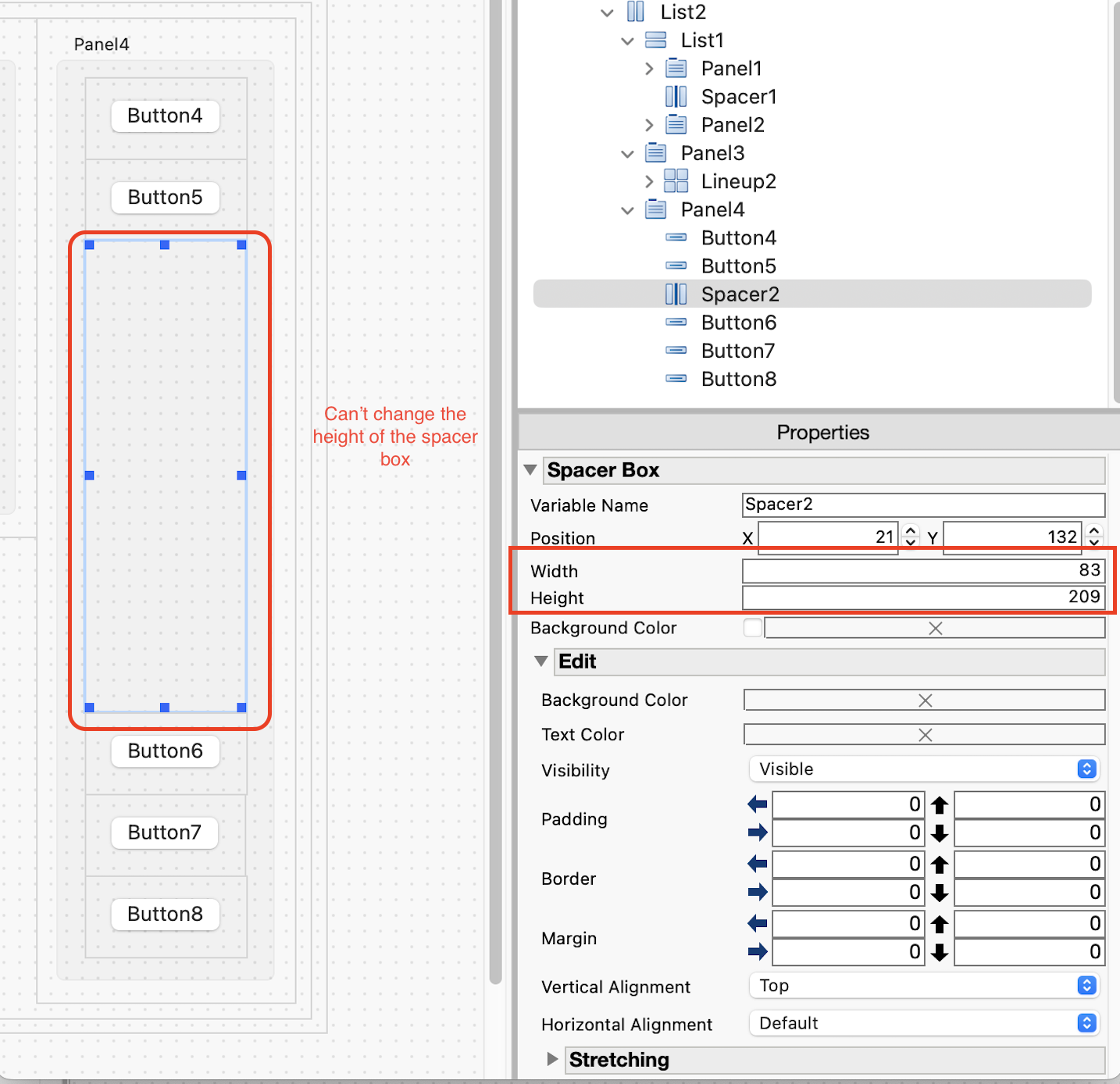Screen dimensions: 1120x1084
Task: Select the Spacer1 icon in the hierarchy
Action: (x=675, y=96)
